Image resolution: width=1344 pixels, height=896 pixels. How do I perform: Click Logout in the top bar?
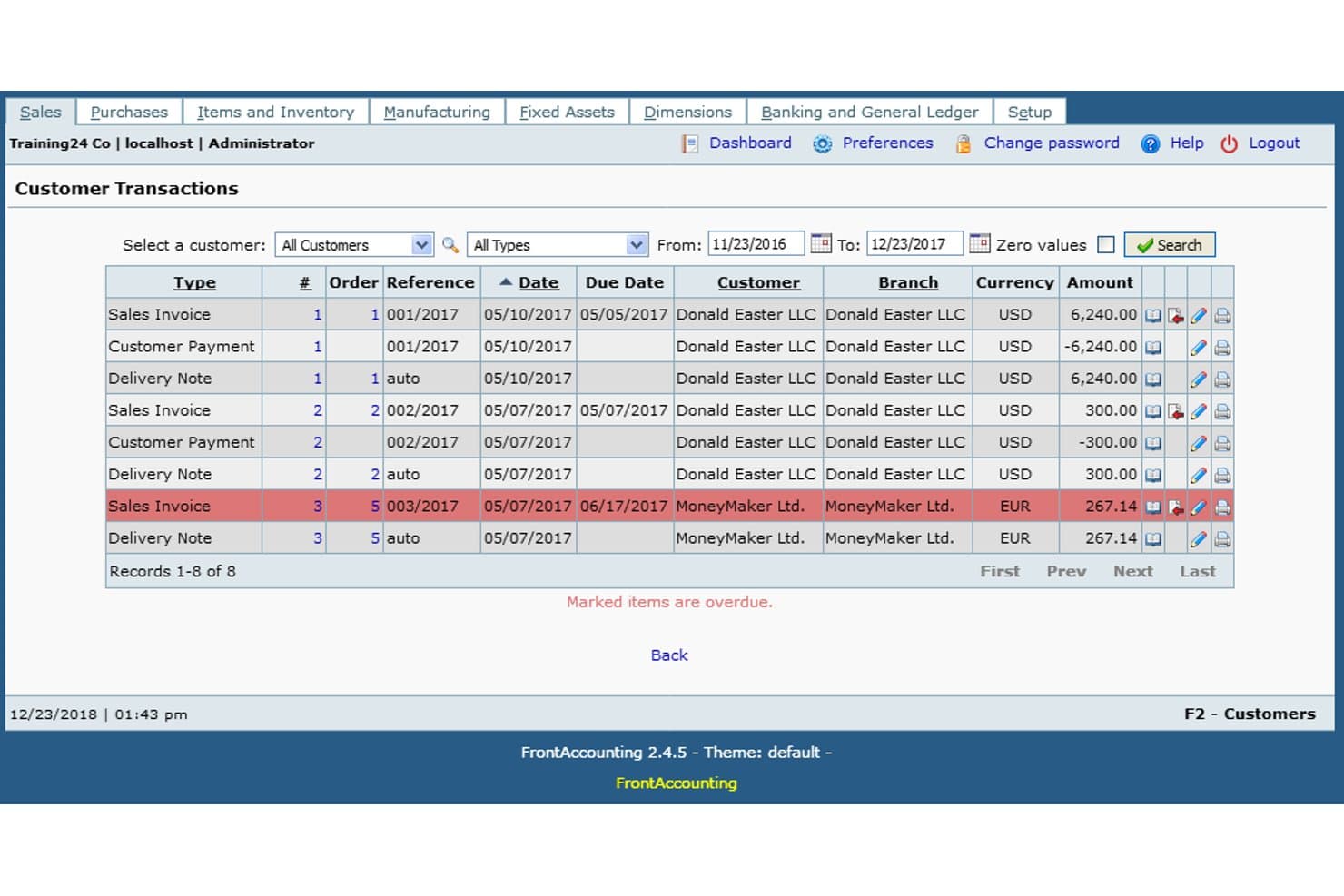1274,143
